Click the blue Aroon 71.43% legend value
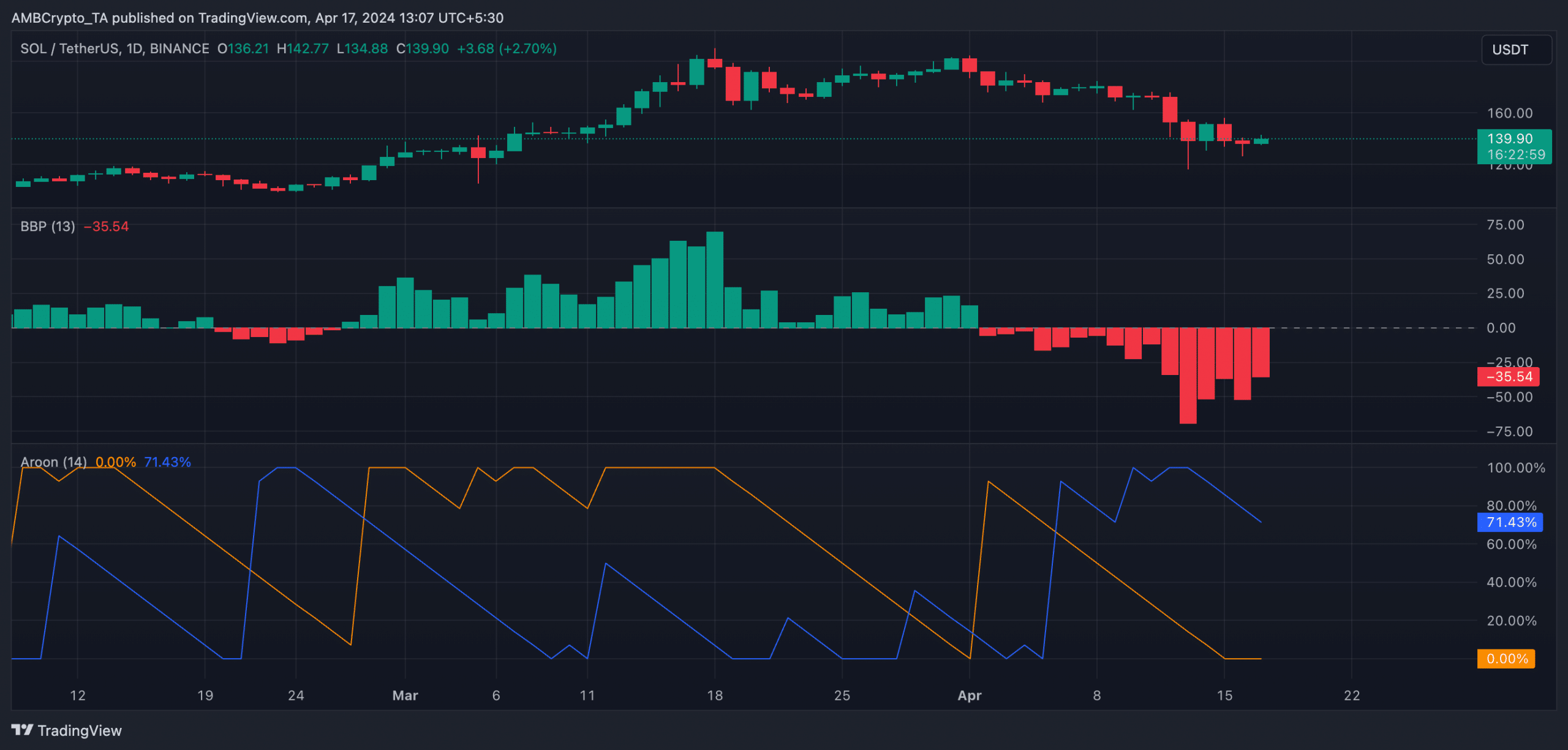 168,462
